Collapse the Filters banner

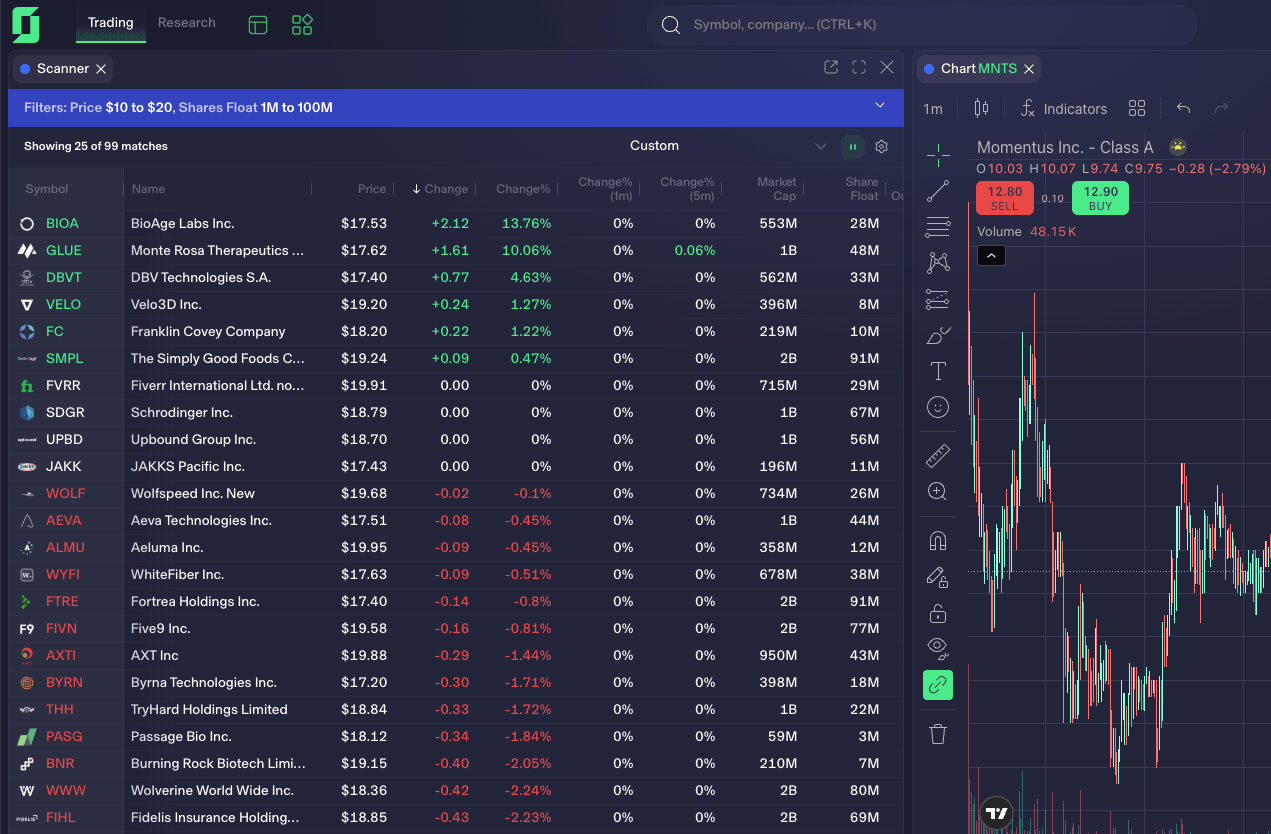pos(879,106)
